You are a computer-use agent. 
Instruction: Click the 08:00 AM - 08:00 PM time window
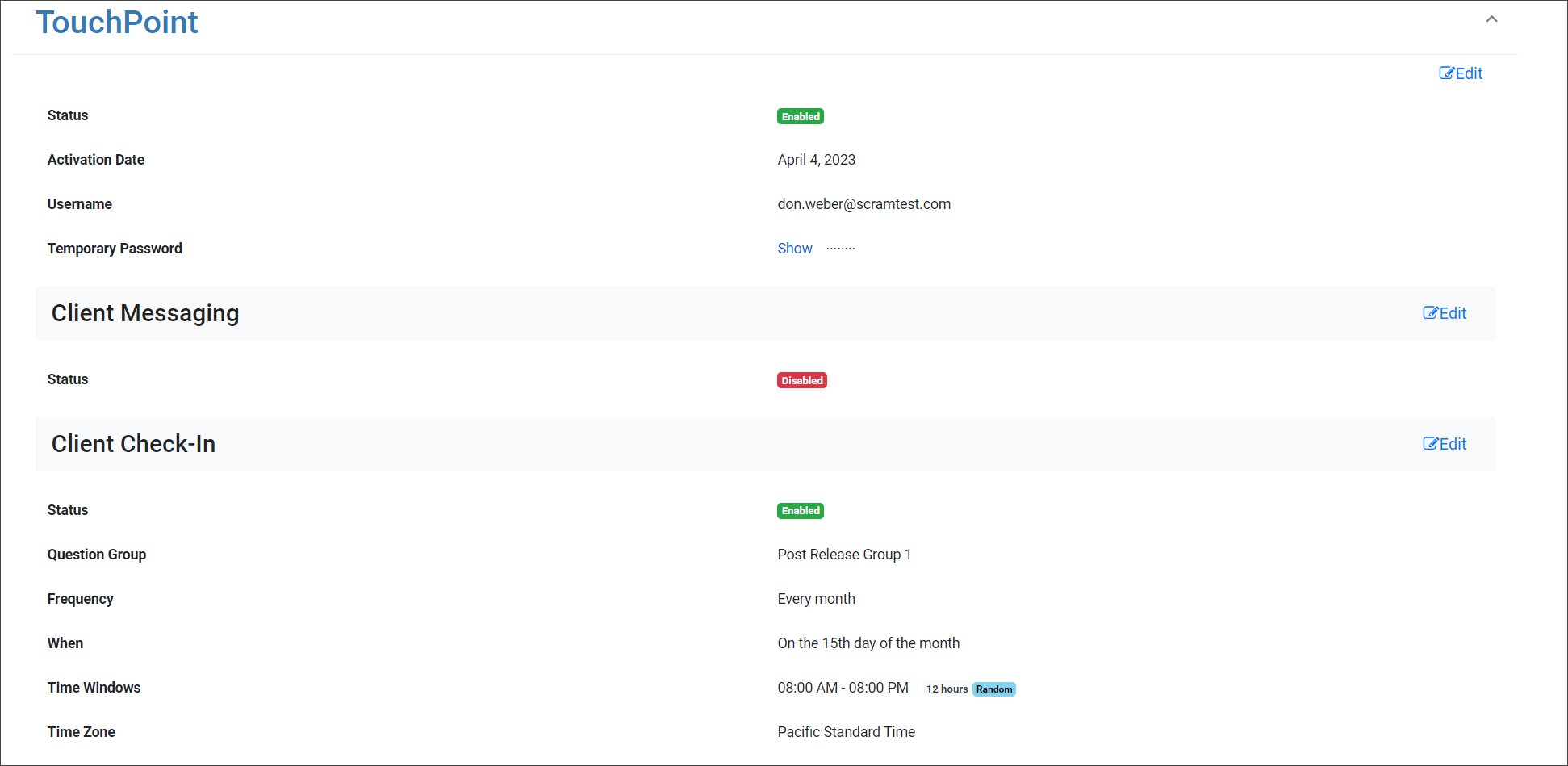[843, 688]
